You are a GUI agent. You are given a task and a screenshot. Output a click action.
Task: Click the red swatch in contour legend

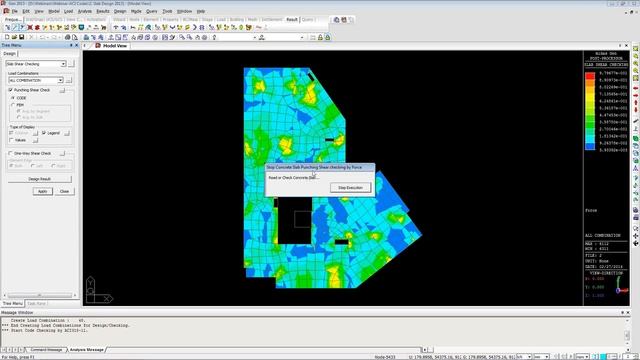pos(590,76)
